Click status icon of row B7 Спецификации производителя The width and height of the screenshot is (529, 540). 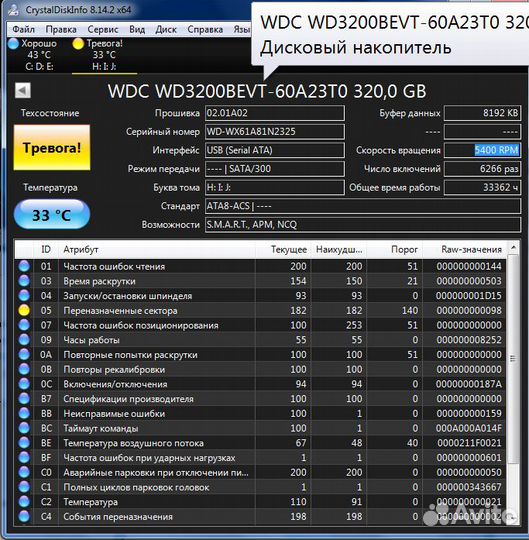point(24,399)
